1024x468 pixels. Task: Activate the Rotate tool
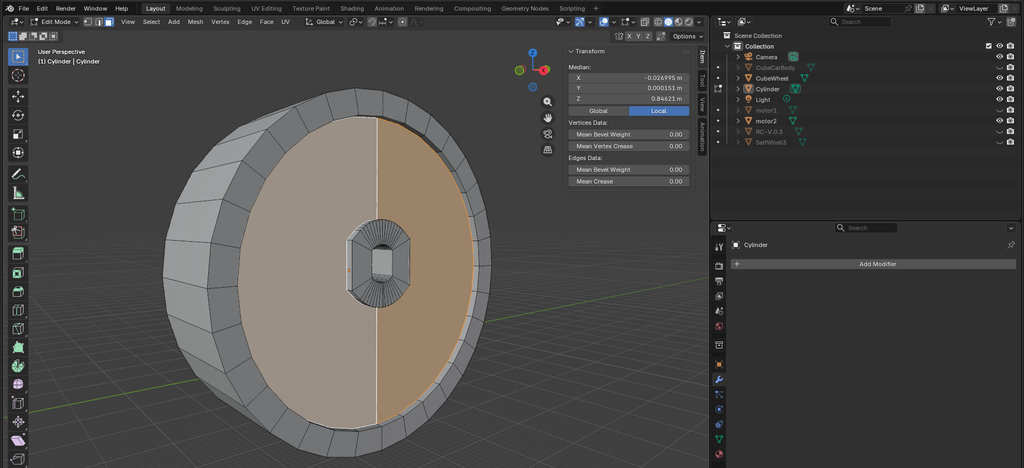[x=18, y=116]
